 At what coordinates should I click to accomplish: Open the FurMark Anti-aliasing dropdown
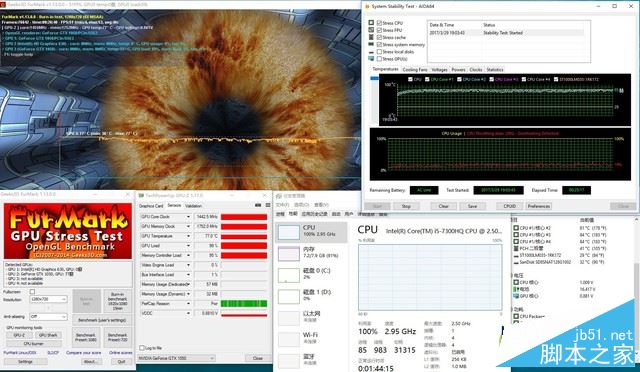pyautogui.click(x=49, y=316)
